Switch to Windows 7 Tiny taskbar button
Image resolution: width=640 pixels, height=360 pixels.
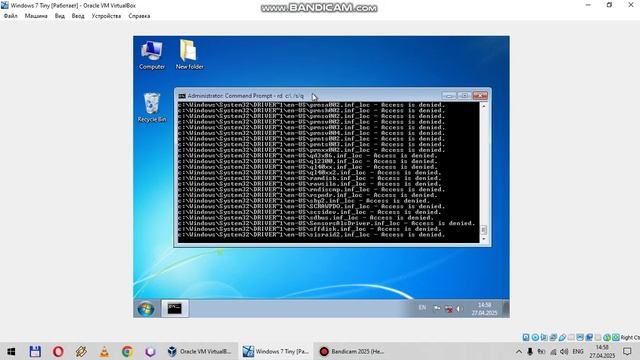click(x=276, y=351)
